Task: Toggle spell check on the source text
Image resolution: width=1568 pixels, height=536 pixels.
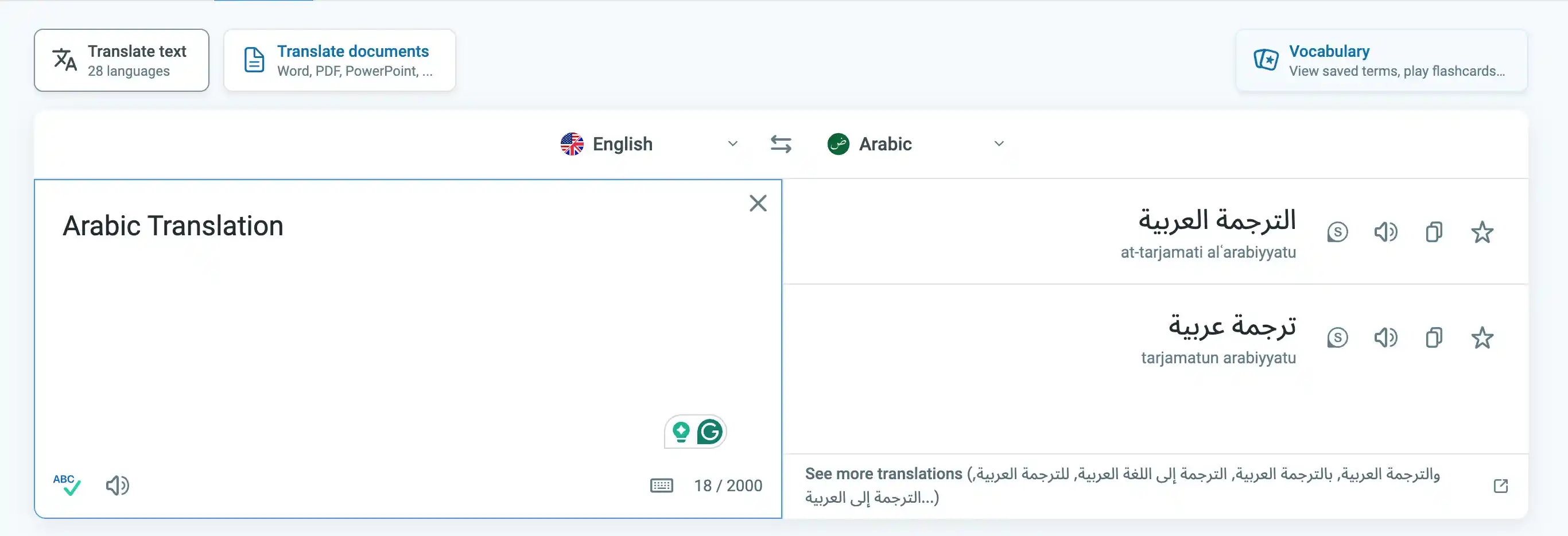Action: (x=67, y=484)
